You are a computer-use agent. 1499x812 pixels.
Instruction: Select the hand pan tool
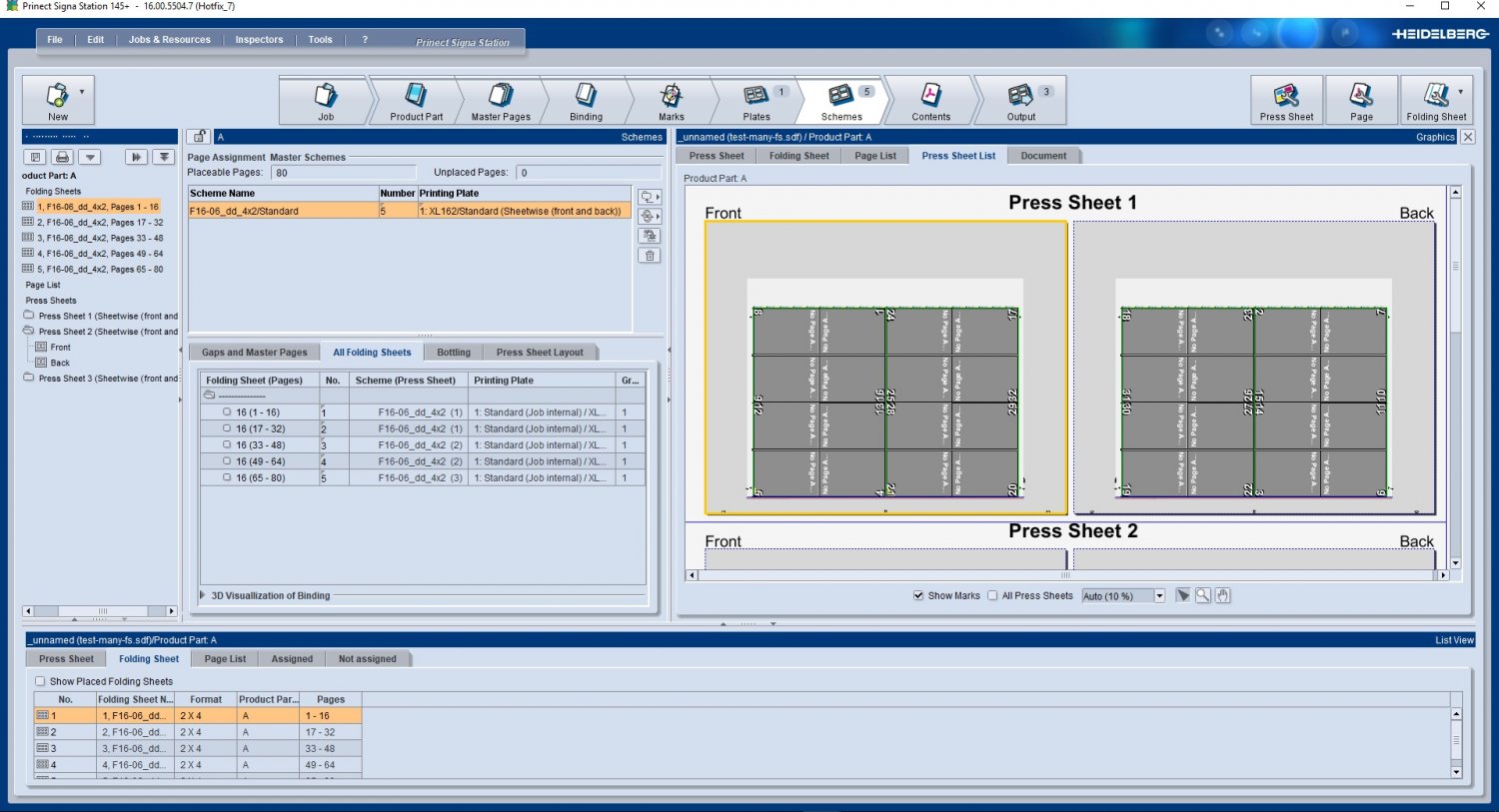coord(1223,595)
